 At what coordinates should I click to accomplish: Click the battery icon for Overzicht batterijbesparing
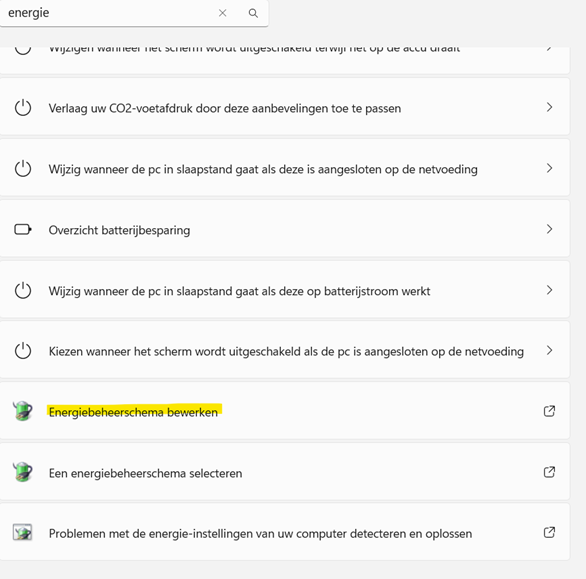pos(23,229)
